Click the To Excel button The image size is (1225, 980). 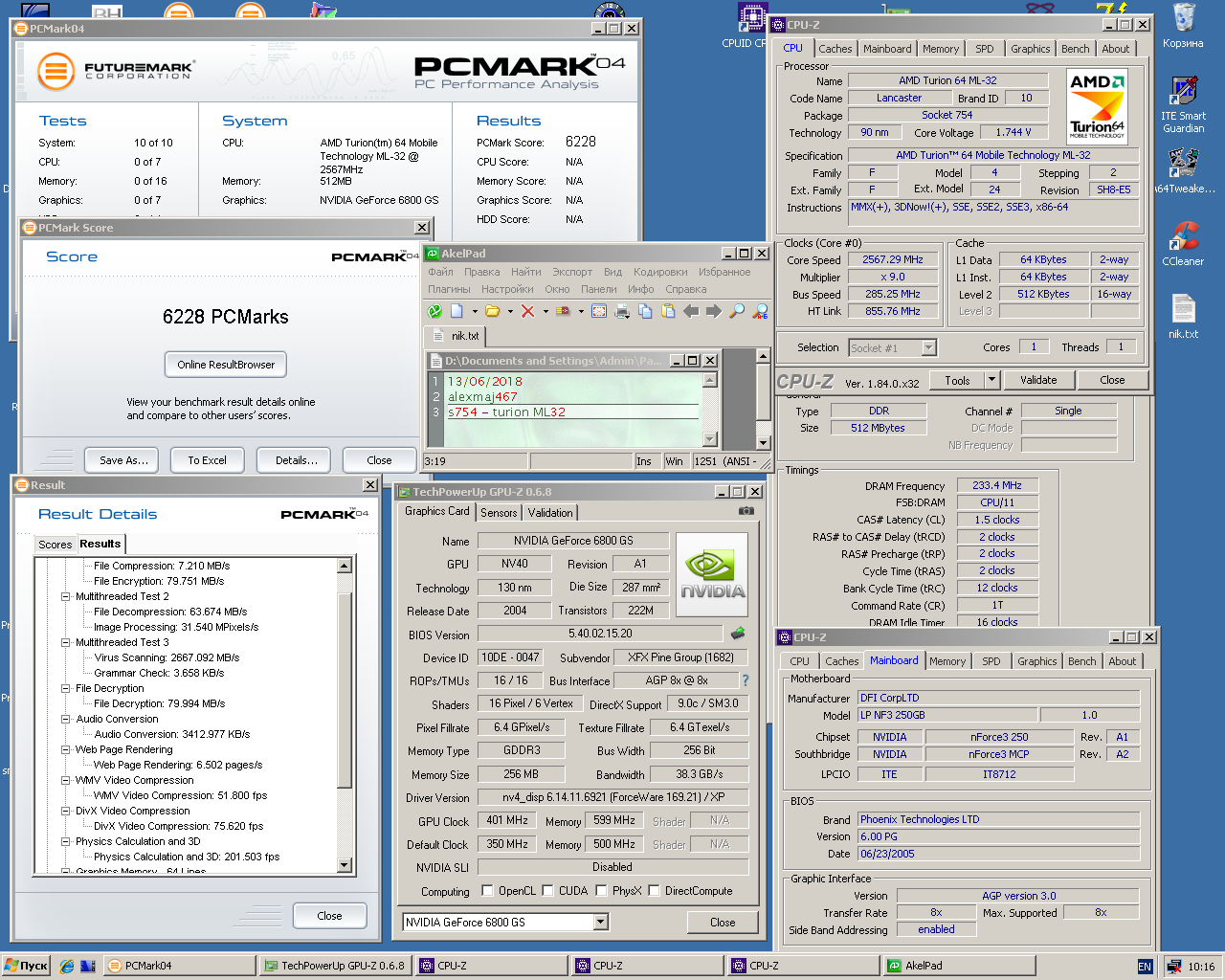207,460
